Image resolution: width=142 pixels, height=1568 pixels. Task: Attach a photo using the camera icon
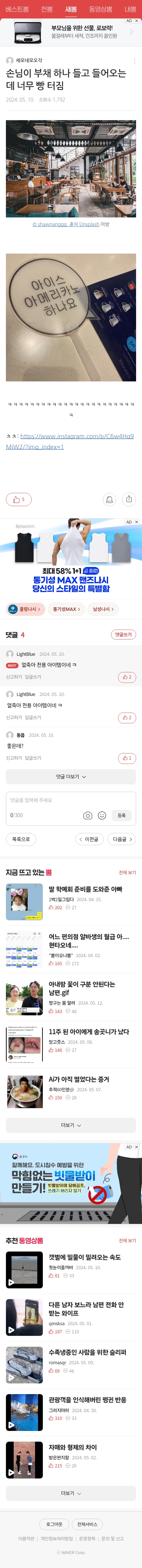[88, 815]
